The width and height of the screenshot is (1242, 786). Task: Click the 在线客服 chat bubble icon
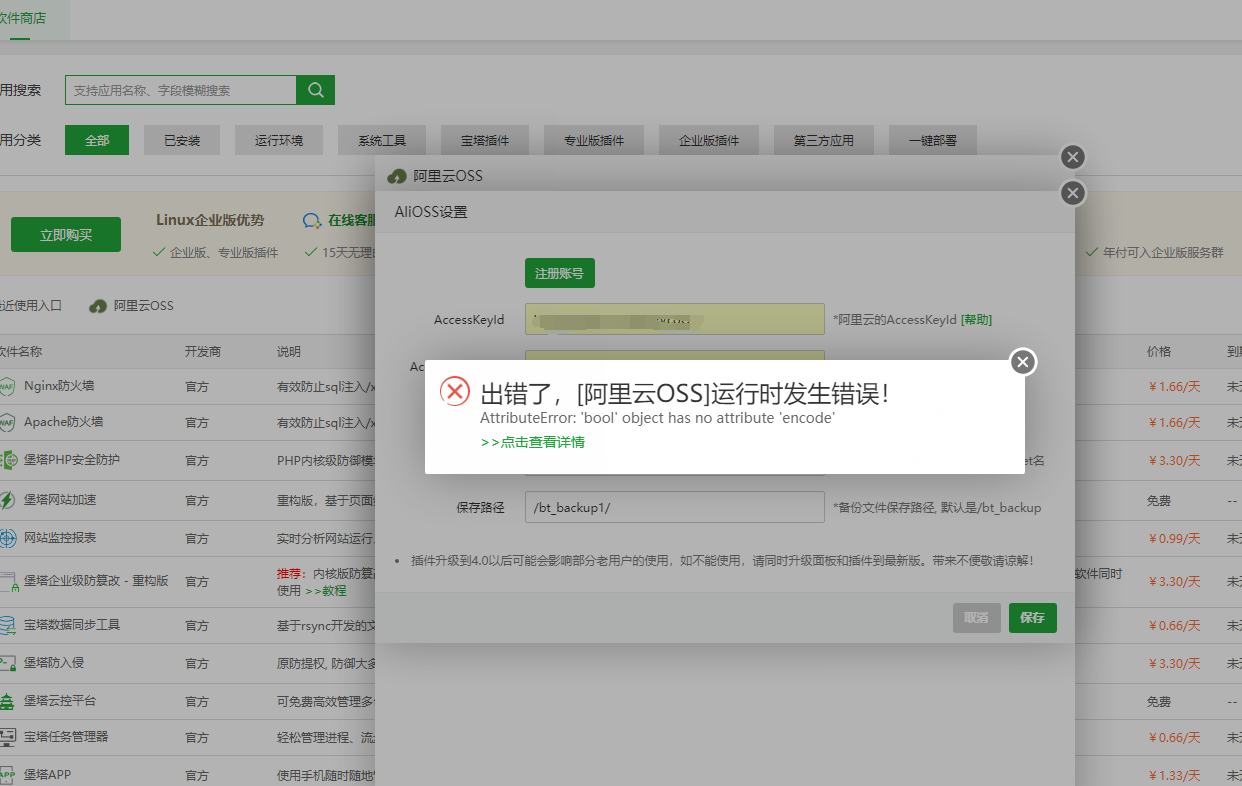312,220
